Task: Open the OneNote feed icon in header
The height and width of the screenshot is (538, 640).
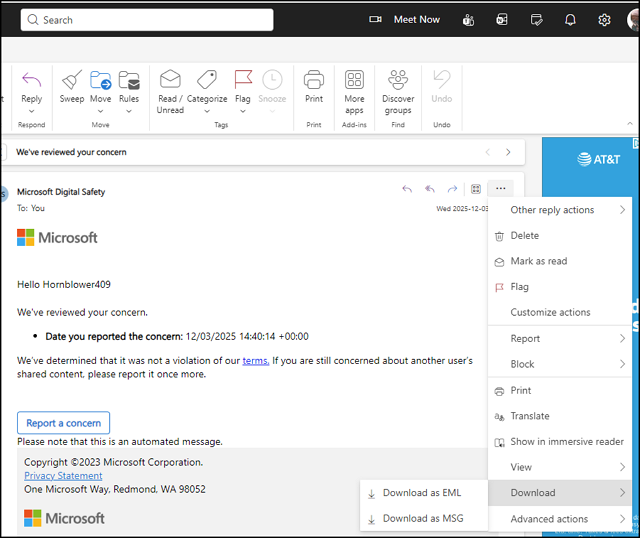Action: point(502,20)
